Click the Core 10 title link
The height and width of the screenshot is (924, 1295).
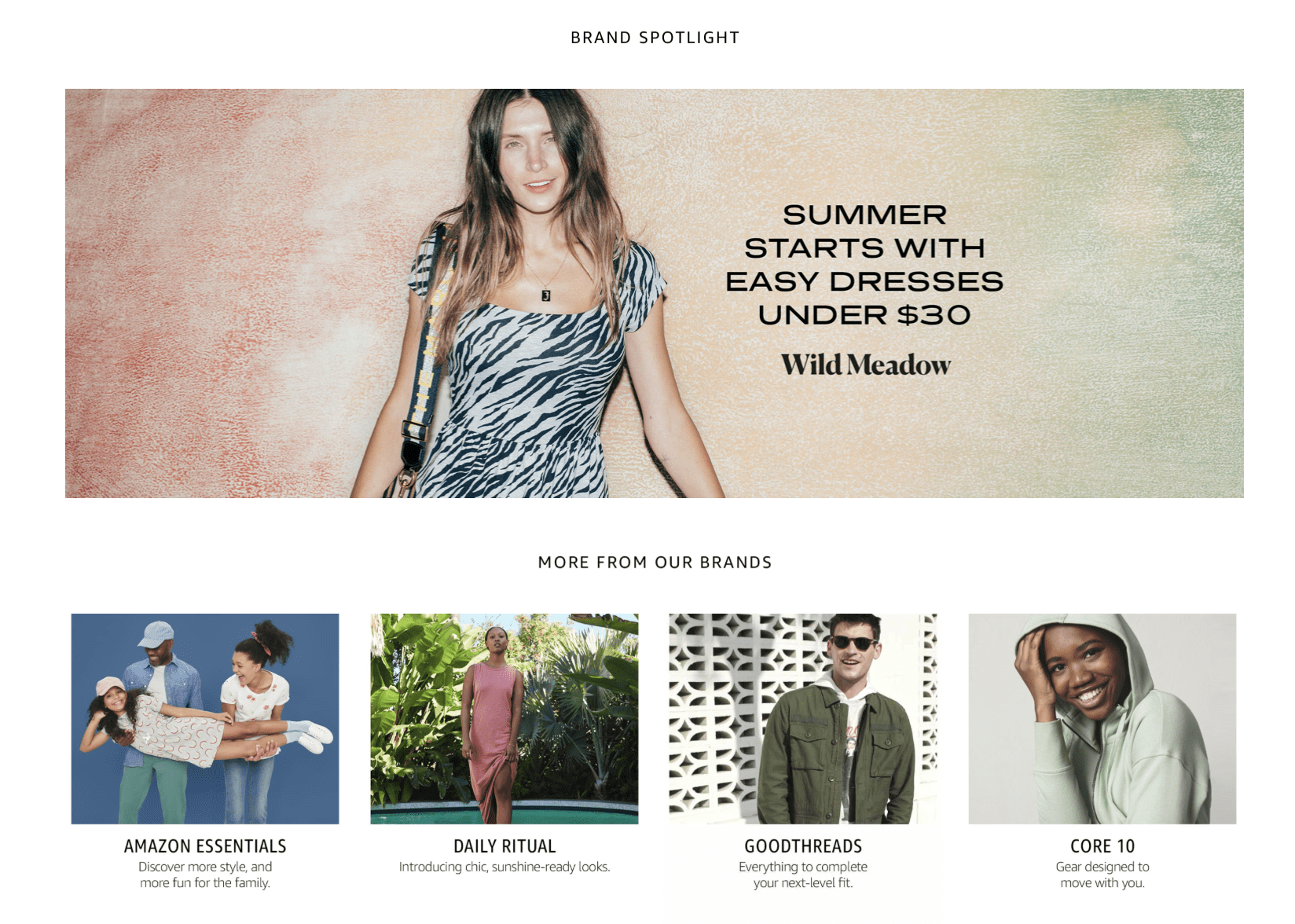1102,846
